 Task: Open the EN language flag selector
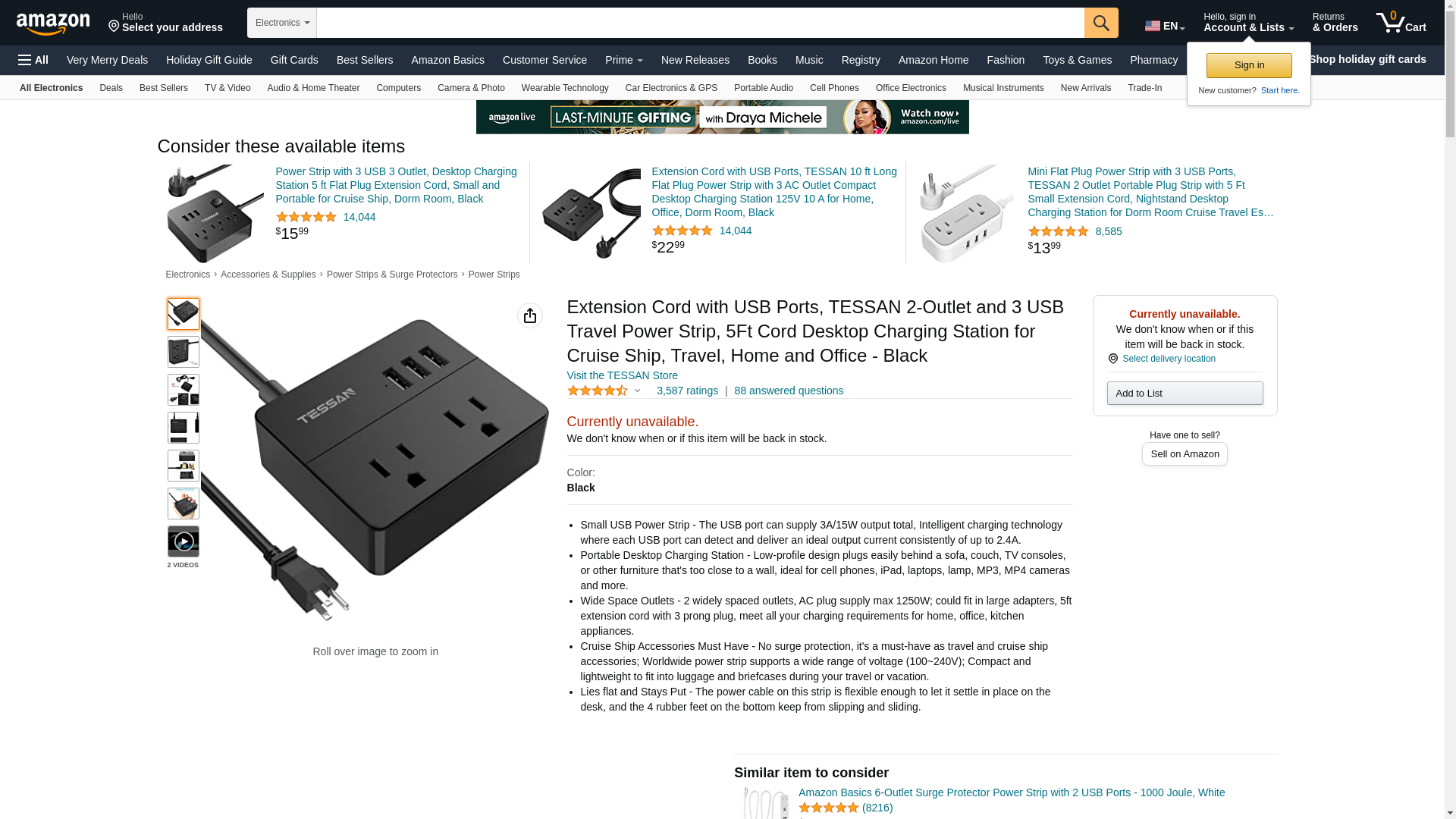[x=1165, y=26]
